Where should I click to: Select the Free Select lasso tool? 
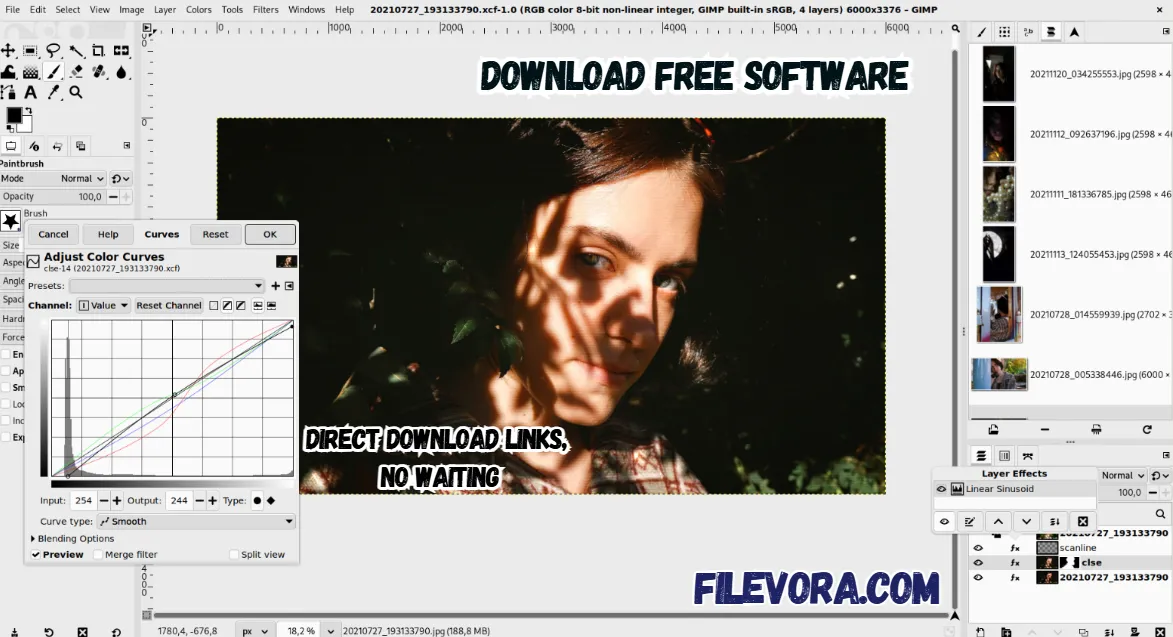[x=53, y=50]
